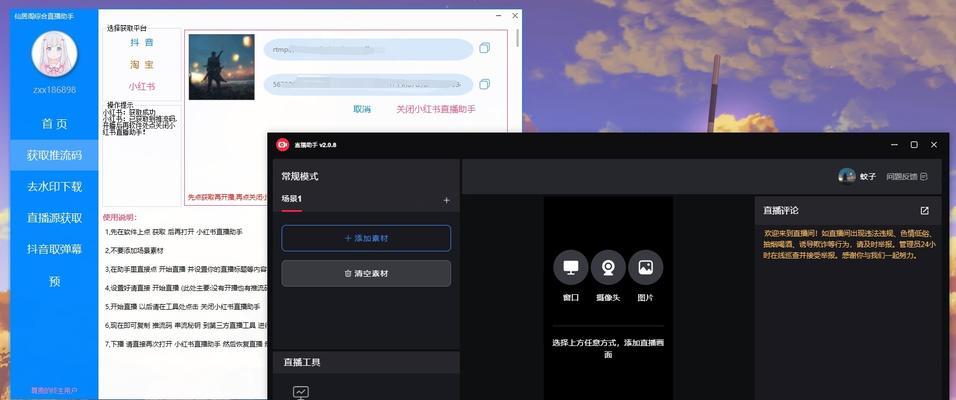Select the 抖音 platform

click(142, 42)
